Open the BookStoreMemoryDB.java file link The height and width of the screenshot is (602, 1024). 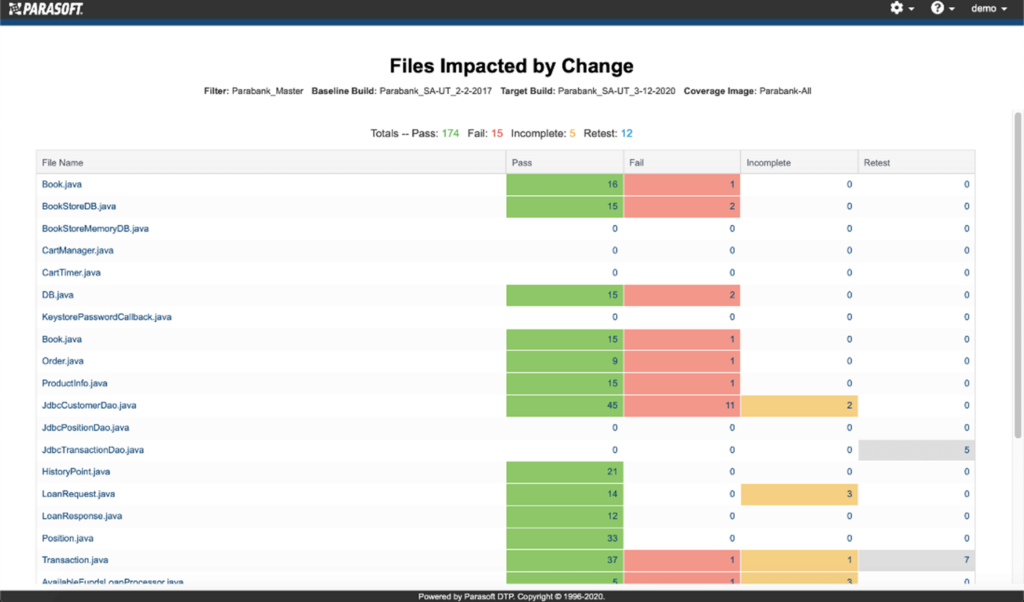point(95,229)
